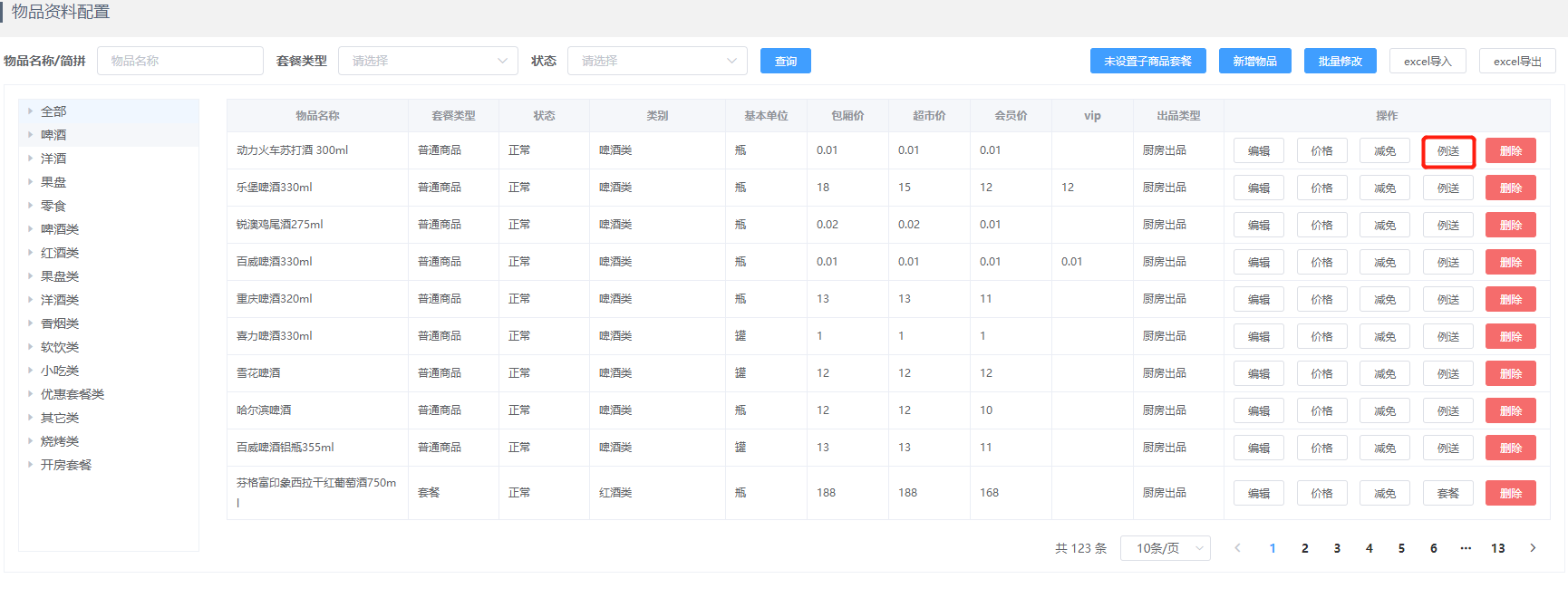Screen dimensions: 1568x598
Task: Go to page 6 in pagination
Action: pos(1434,548)
